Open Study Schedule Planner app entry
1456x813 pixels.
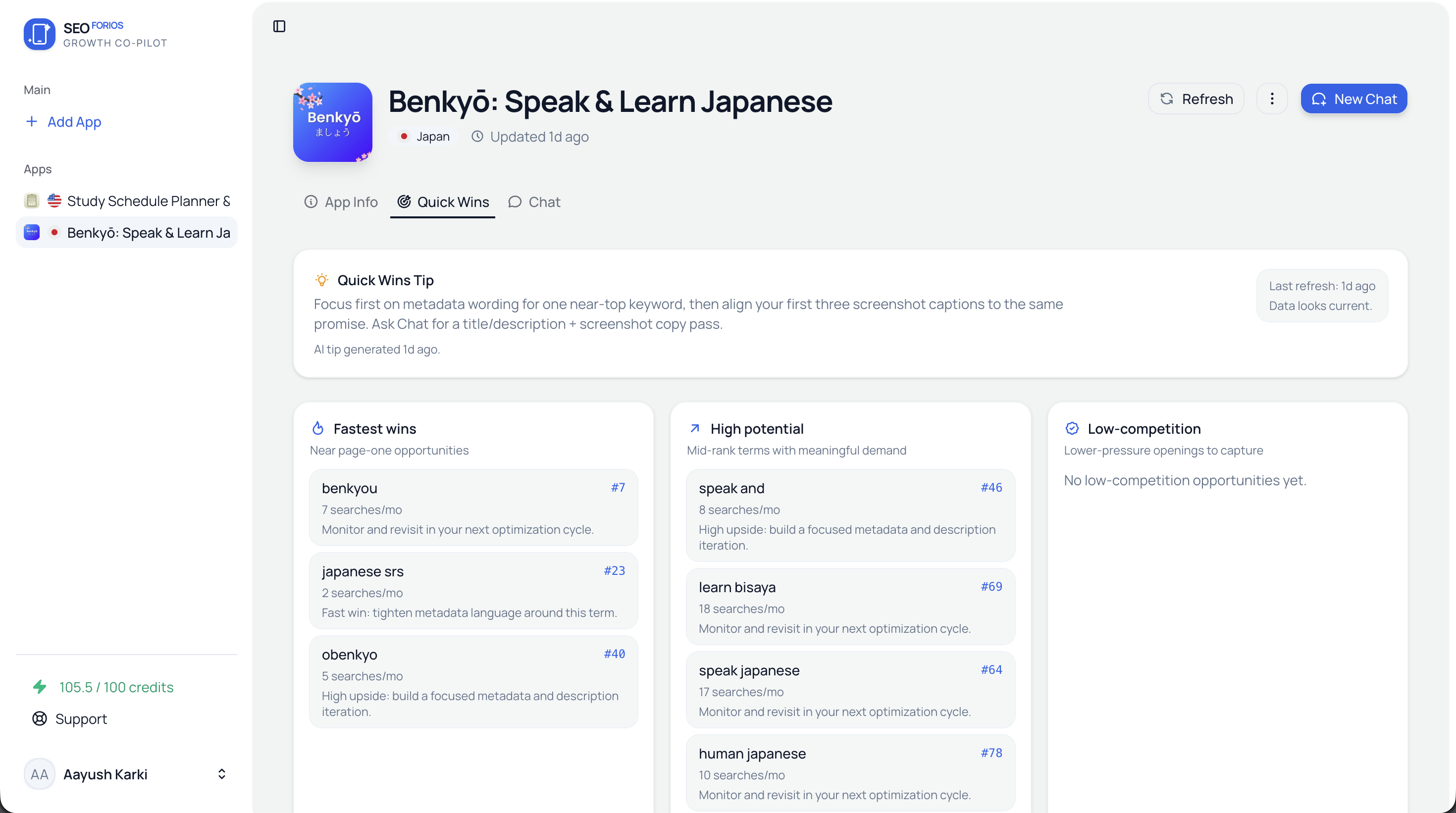127,201
